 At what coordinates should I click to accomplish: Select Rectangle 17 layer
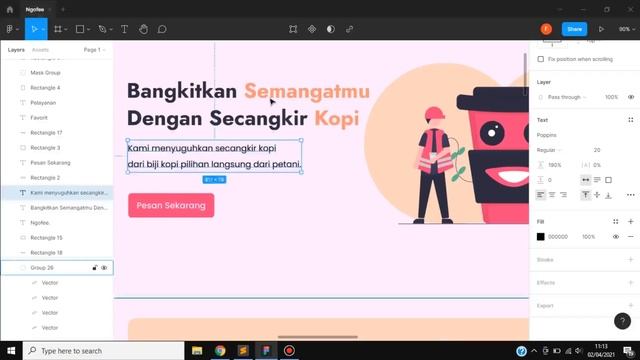[x=46, y=133]
